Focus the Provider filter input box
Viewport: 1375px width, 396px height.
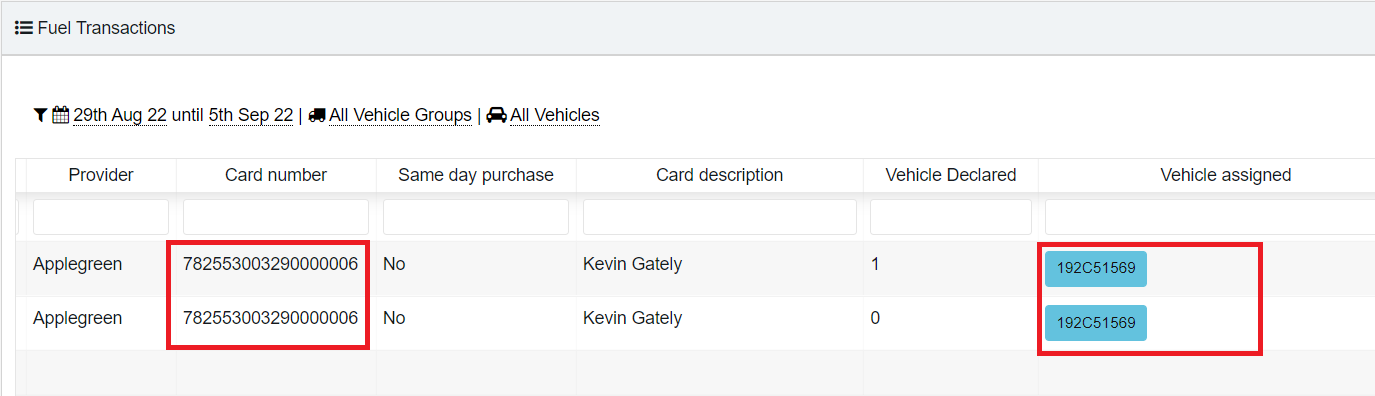[101, 217]
